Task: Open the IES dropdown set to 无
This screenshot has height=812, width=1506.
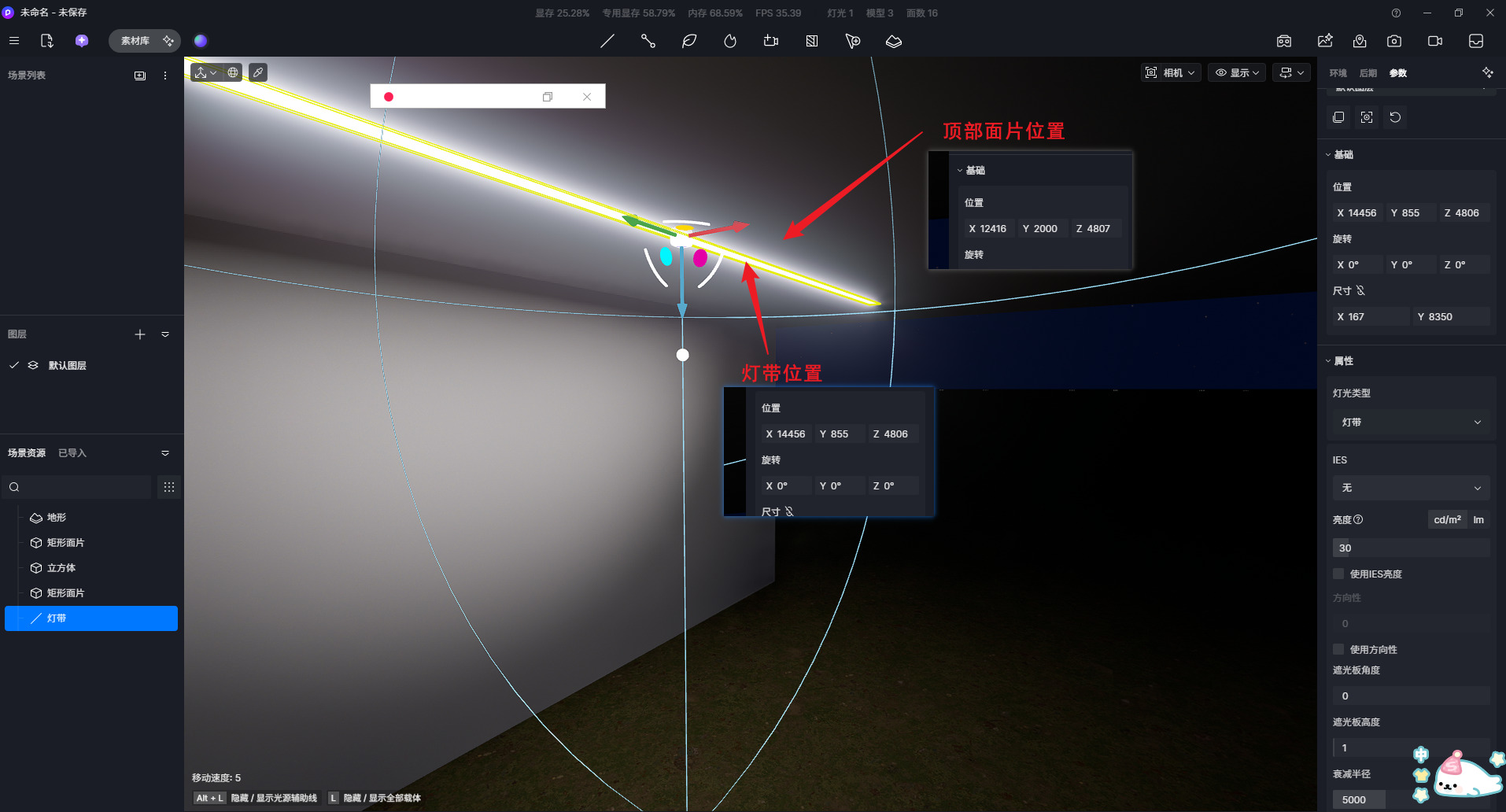Action: [x=1410, y=488]
